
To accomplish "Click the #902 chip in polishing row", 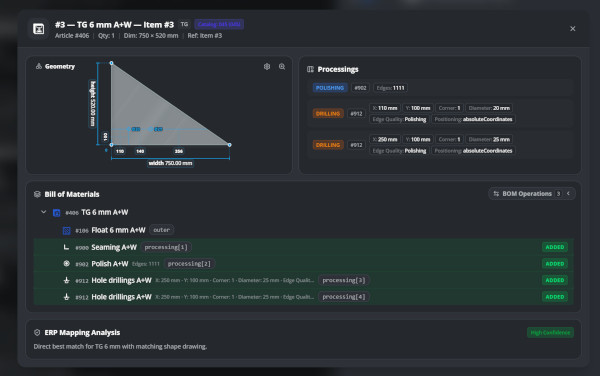I will [x=360, y=88].
